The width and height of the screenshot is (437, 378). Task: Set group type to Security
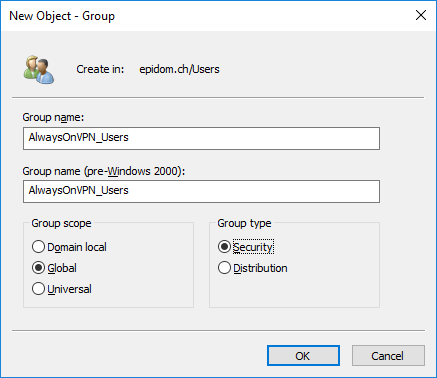[x=246, y=247]
